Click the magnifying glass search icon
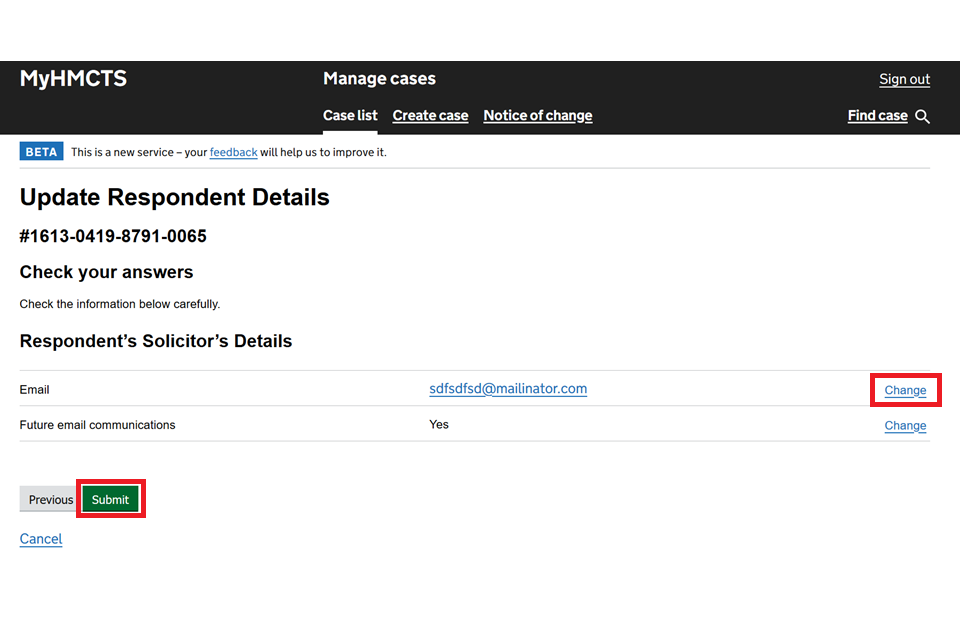The image size is (960, 640). [922, 116]
